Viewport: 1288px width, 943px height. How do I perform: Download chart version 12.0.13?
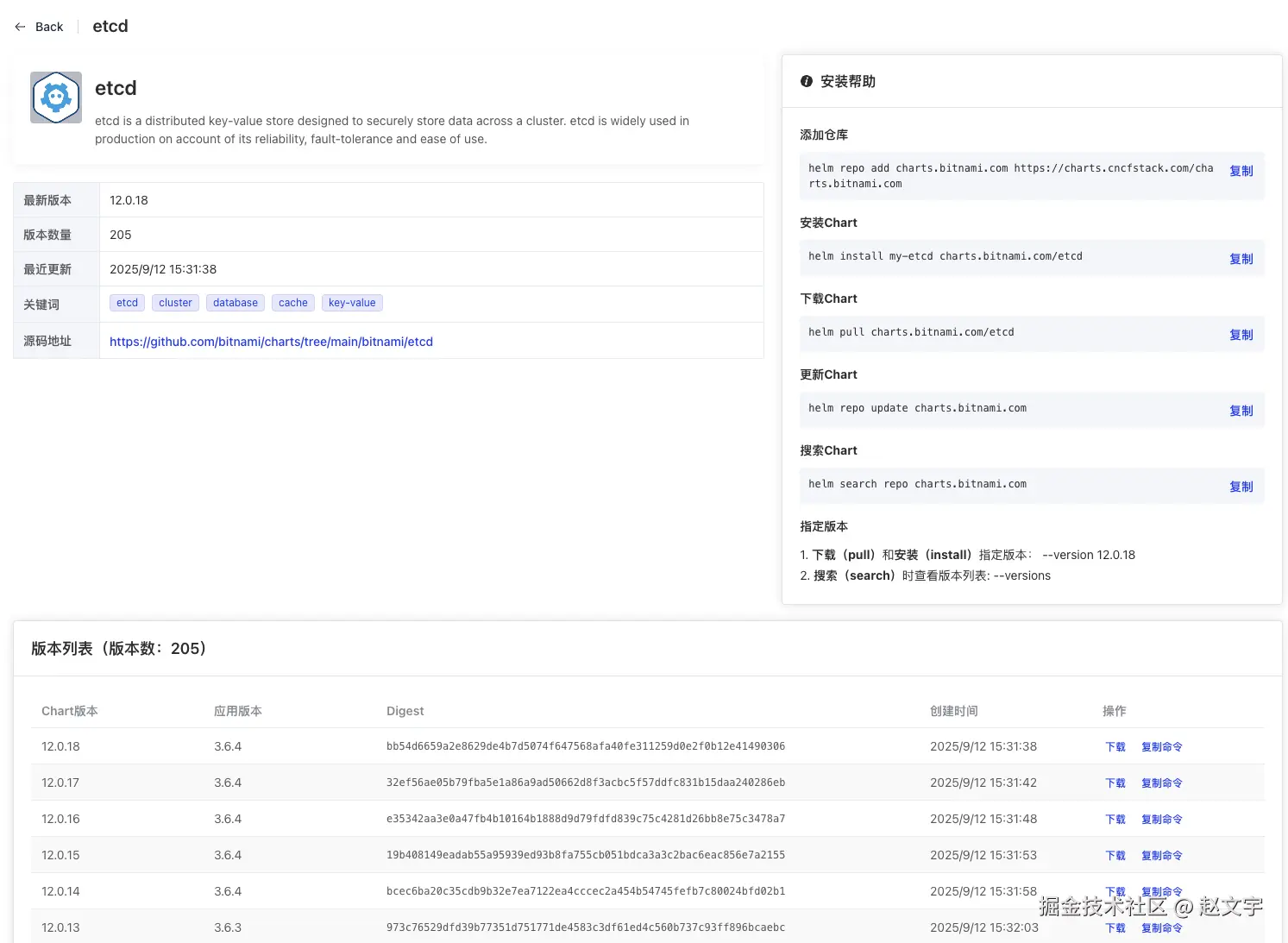tap(1115, 928)
